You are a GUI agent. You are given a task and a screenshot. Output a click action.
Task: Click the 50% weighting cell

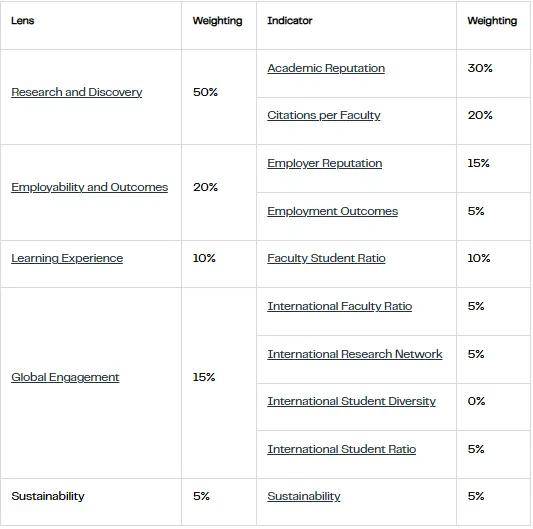(205, 92)
